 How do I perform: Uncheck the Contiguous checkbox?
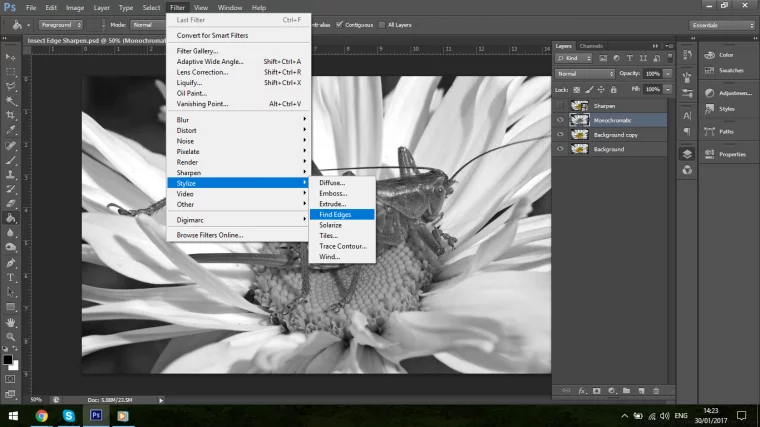(339, 25)
